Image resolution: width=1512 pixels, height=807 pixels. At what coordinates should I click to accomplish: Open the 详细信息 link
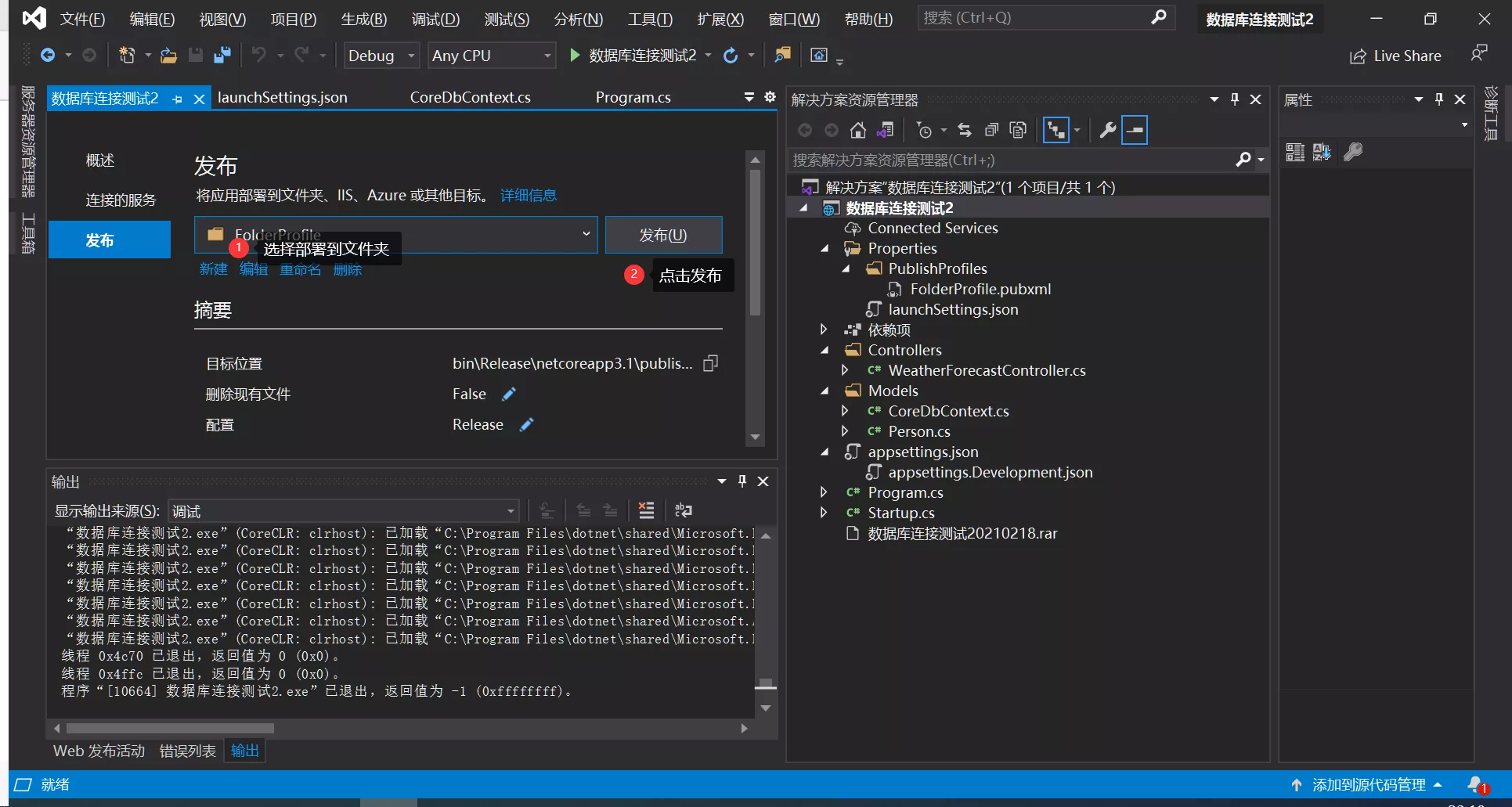click(x=529, y=195)
